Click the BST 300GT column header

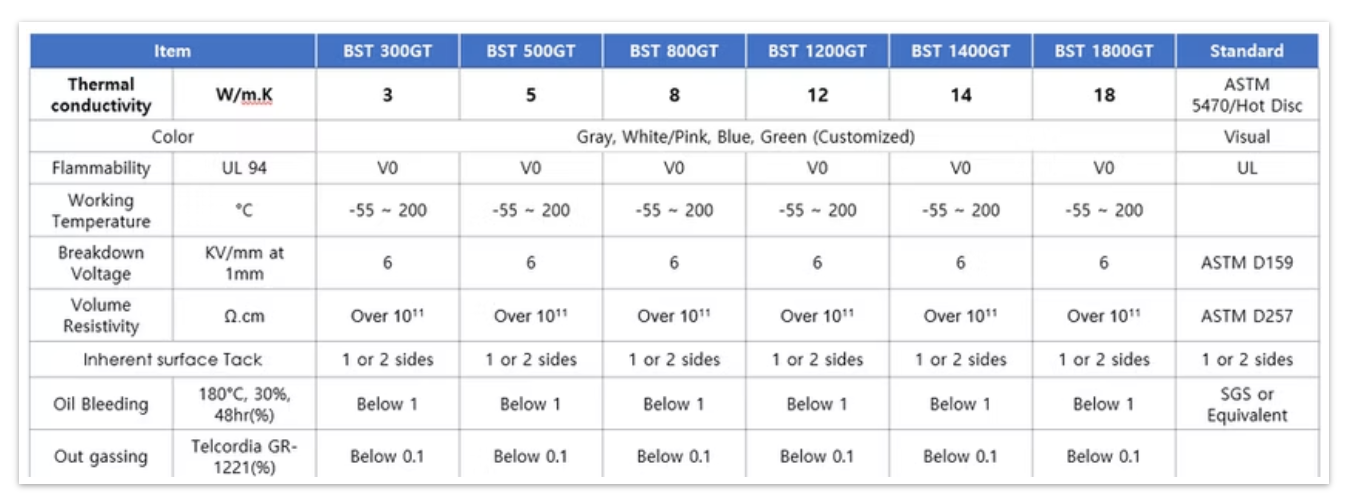(388, 51)
